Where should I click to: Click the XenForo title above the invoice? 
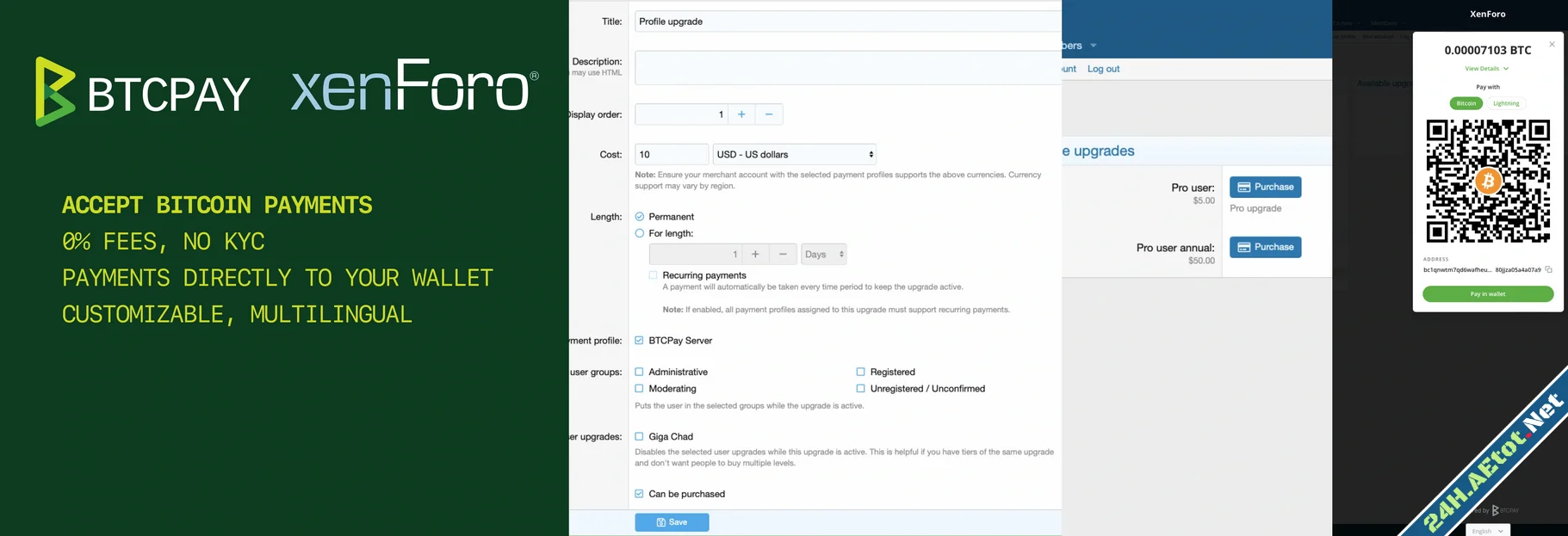coord(1488,14)
